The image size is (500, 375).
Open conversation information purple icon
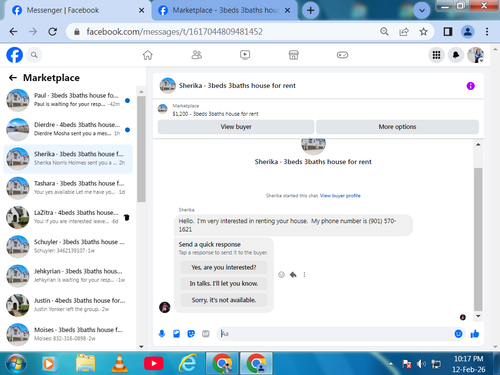470,86
